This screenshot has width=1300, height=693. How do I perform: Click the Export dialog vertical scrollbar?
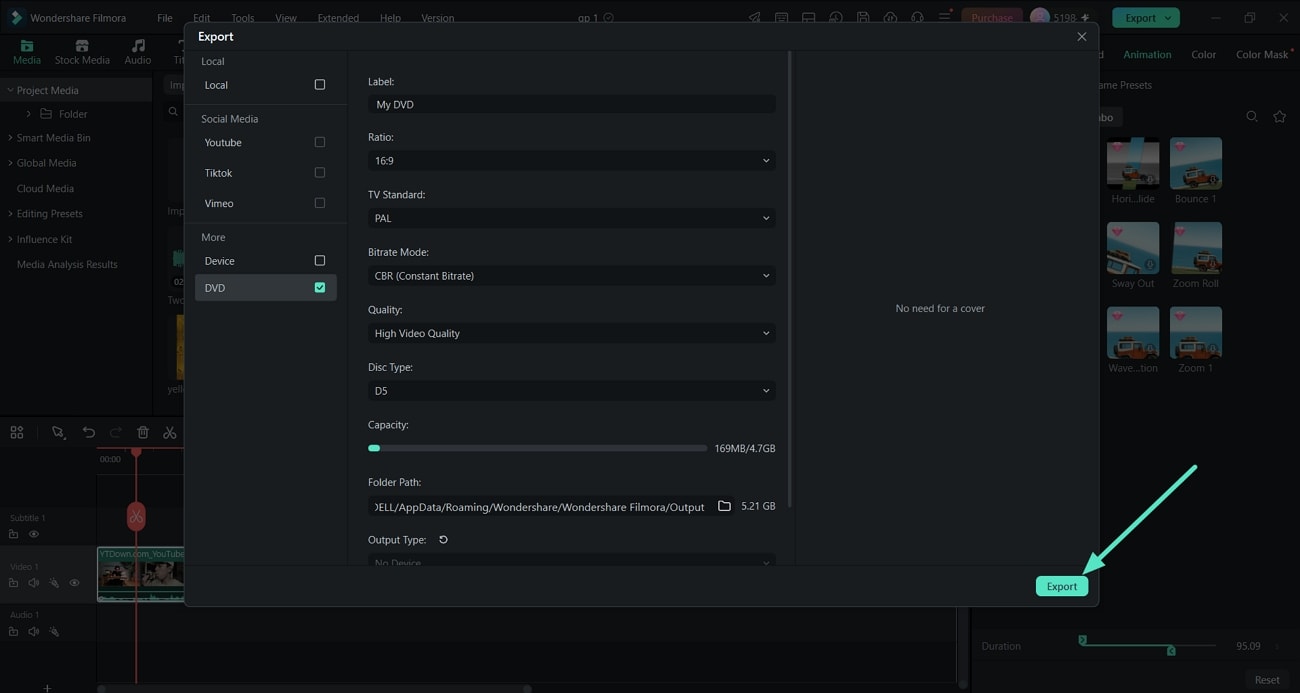coord(790,280)
